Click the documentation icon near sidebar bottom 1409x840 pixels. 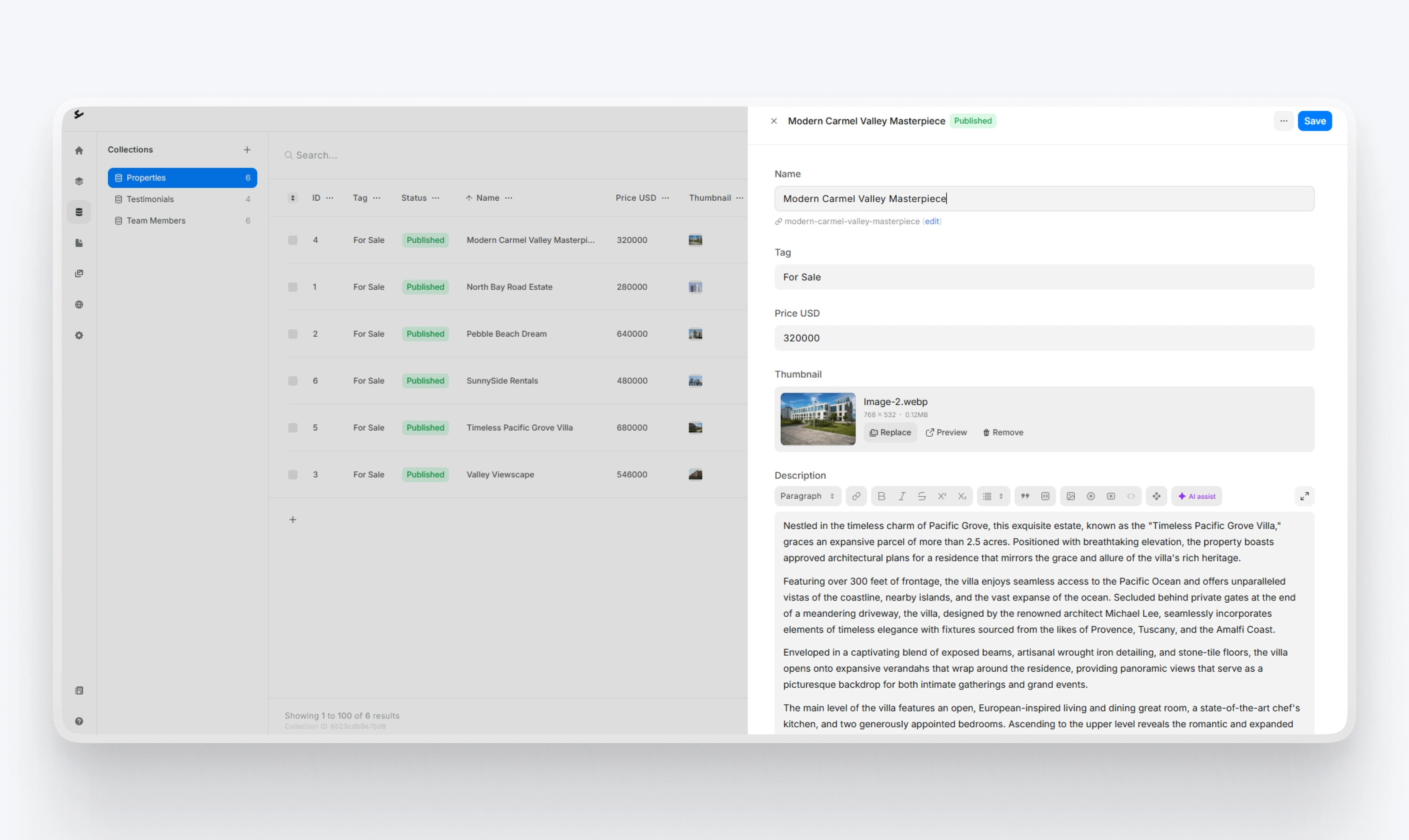pyautogui.click(x=79, y=691)
